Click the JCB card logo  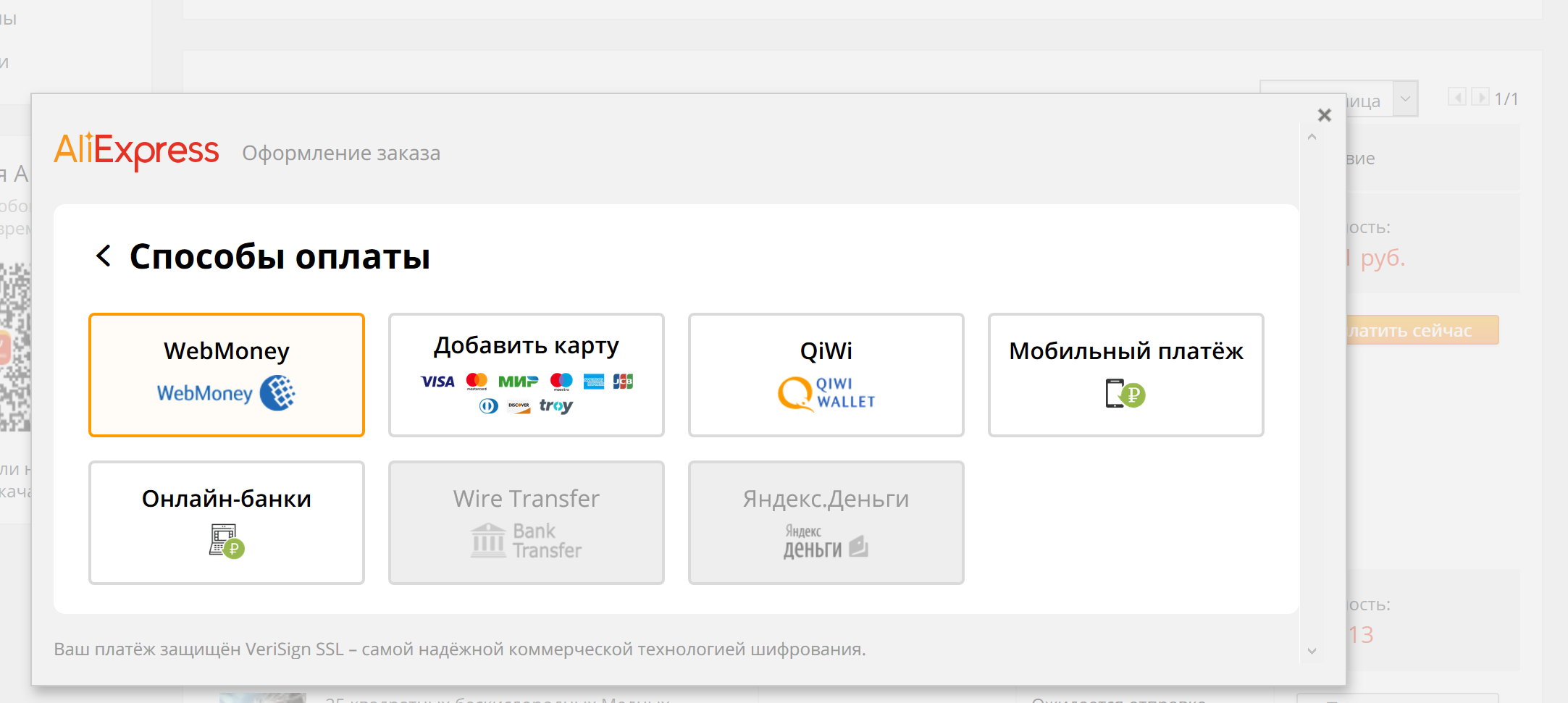pyautogui.click(x=623, y=382)
